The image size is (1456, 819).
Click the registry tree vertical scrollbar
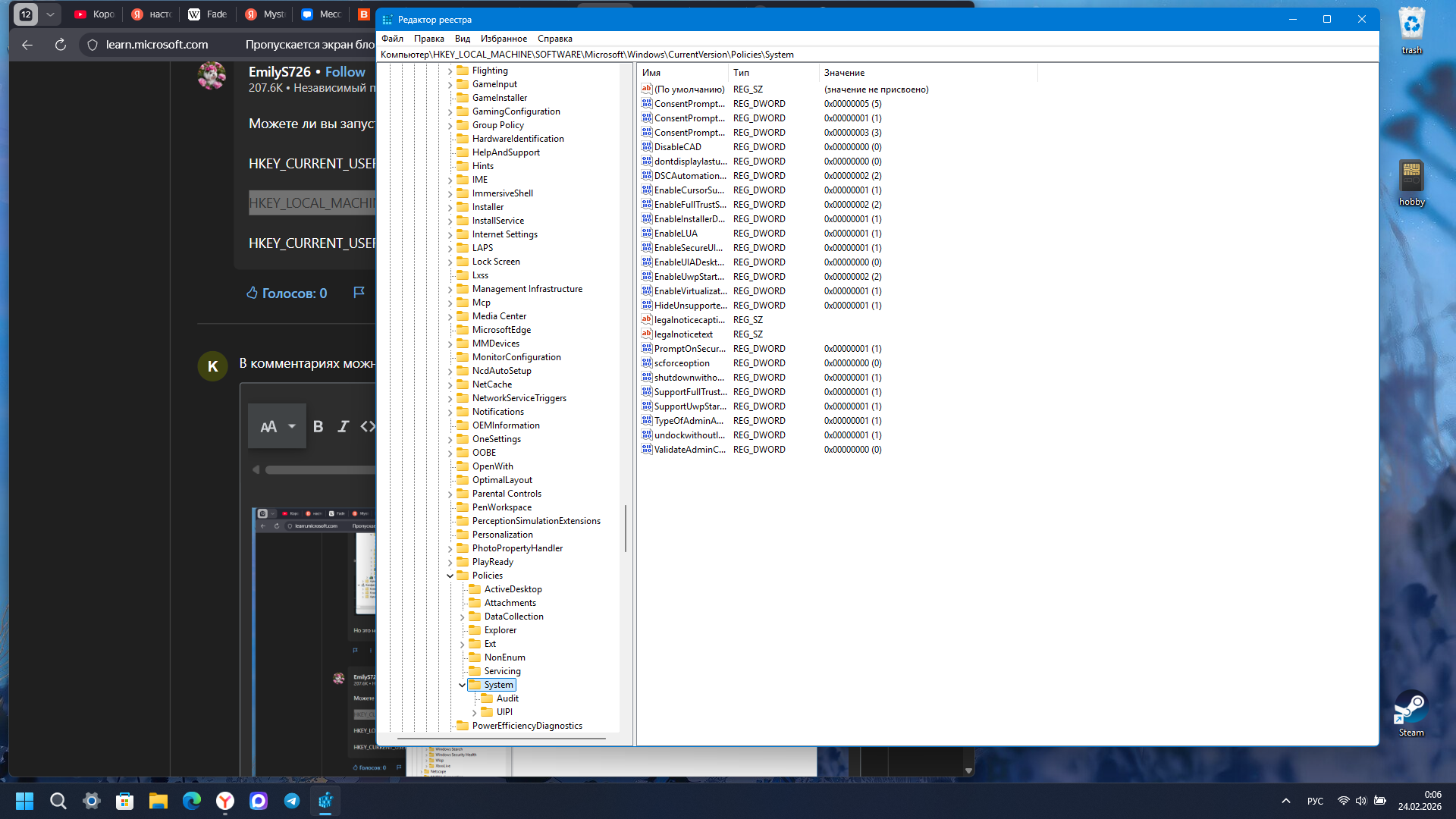[x=626, y=529]
